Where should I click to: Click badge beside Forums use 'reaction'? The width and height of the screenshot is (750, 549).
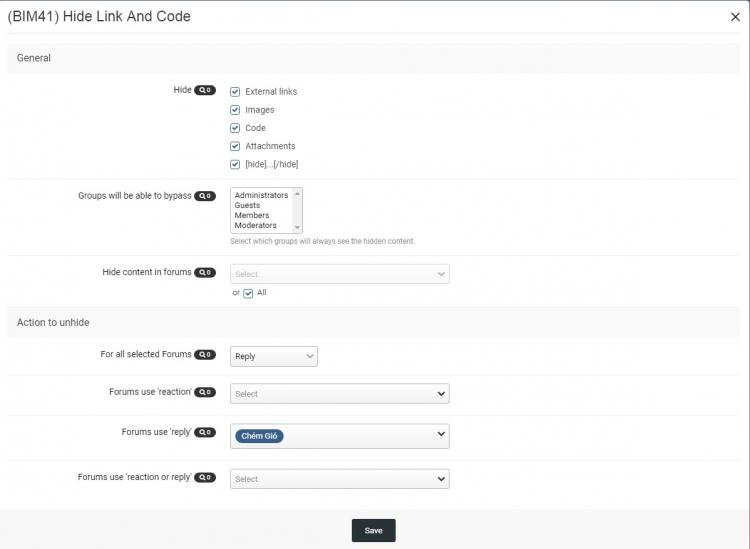click(205, 392)
